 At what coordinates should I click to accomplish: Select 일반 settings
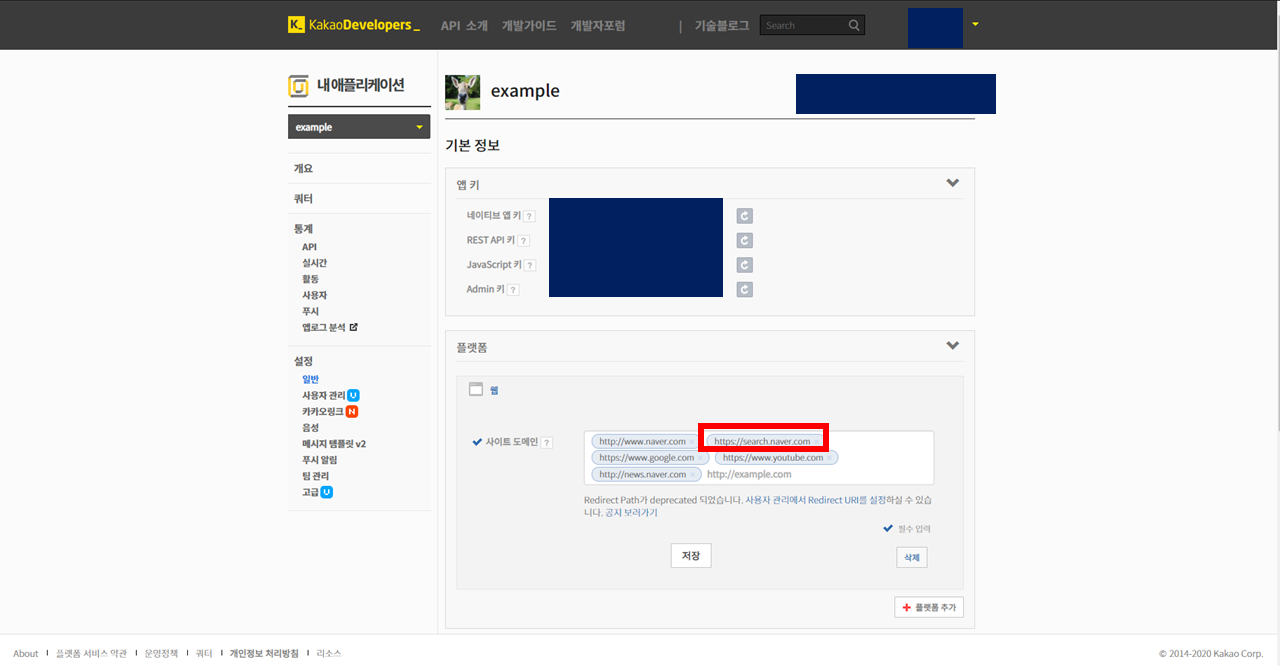pyautogui.click(x=310, y=379)
